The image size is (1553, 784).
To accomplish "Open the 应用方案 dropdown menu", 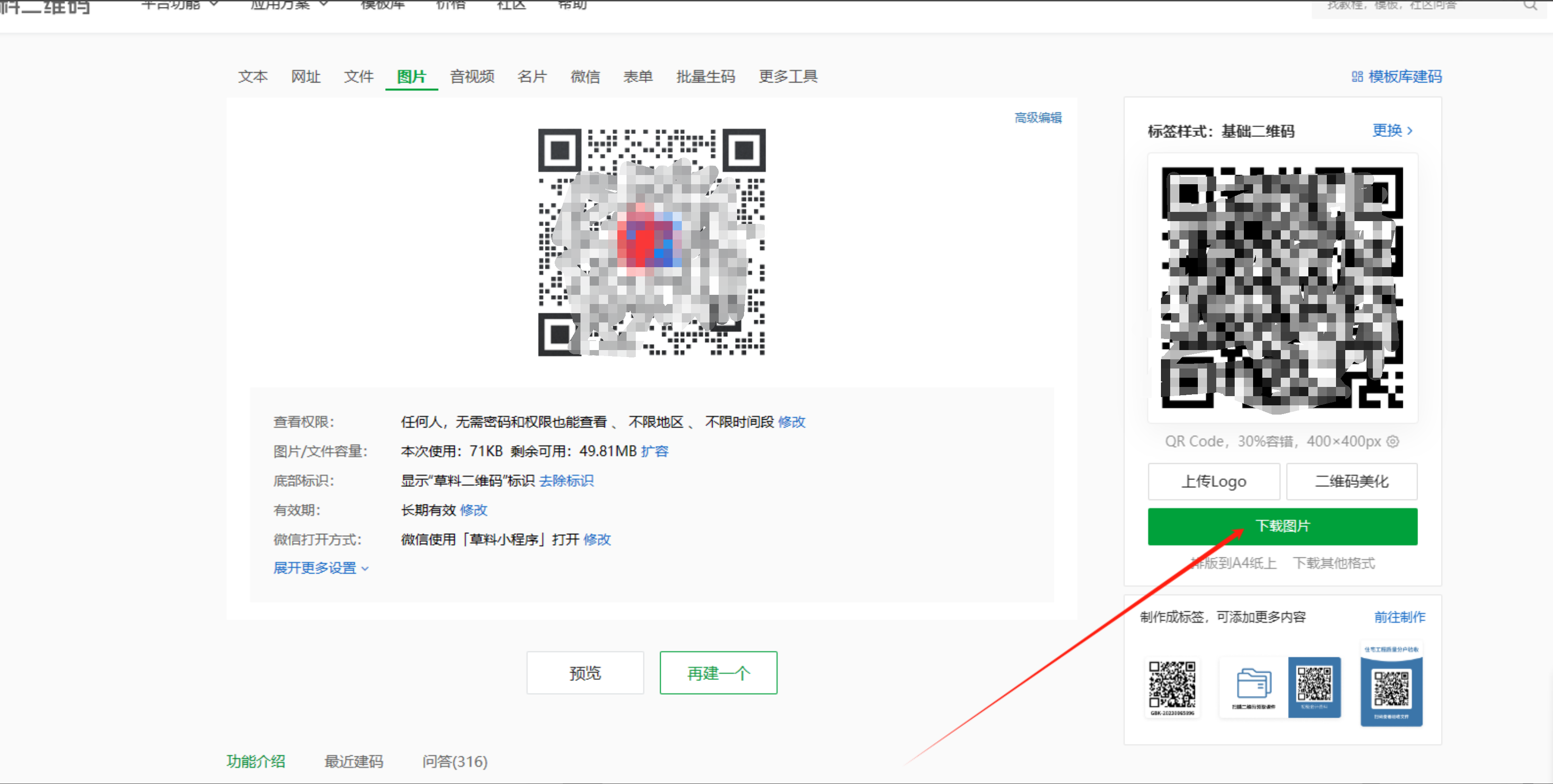I will (289, 5).
